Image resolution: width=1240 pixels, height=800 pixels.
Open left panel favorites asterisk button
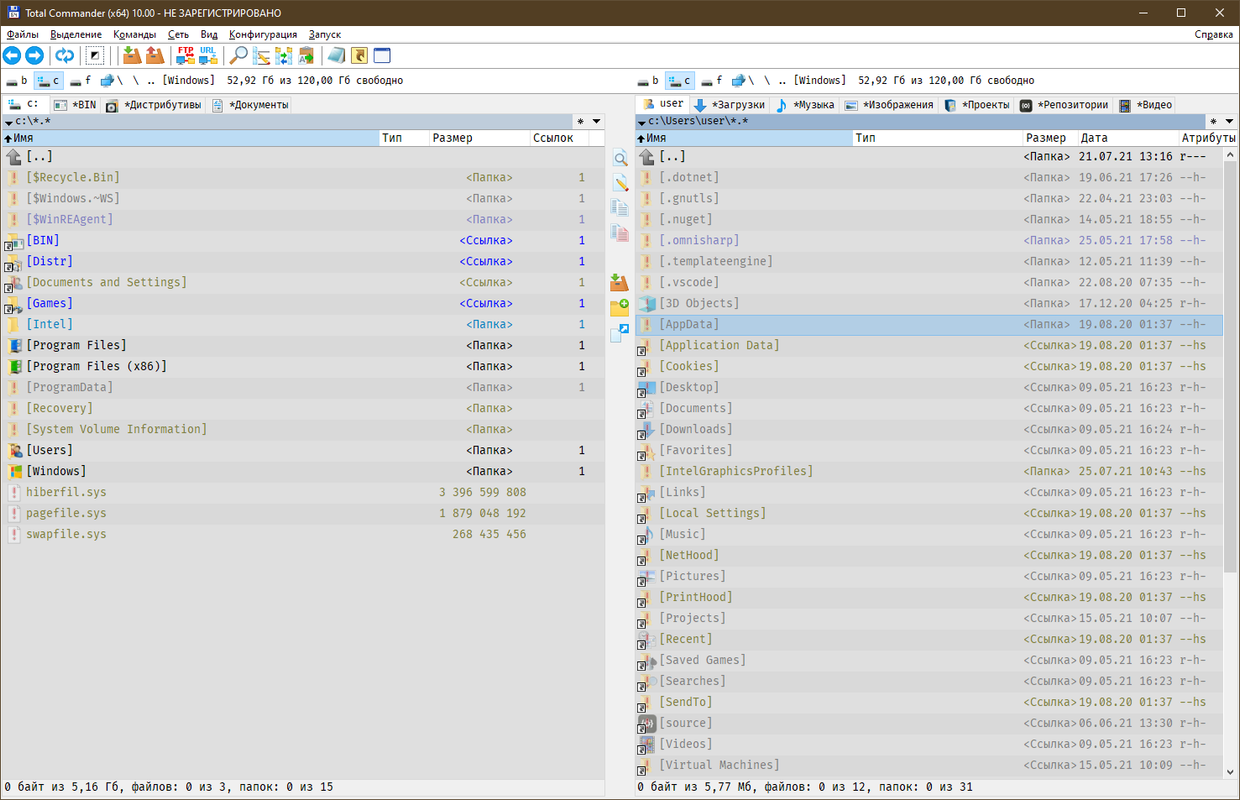pos(580,122)
